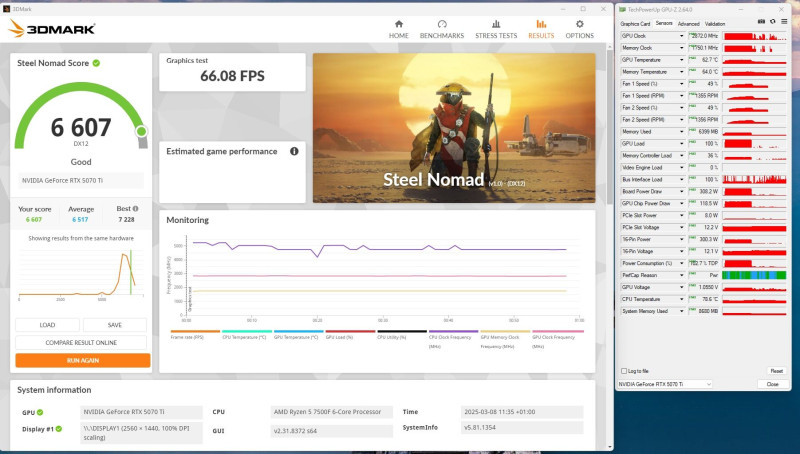Click the Time value 2025-03-08 11:35
Image resolution: width=800 pixels, height=454 pixels.
[521, 412]
